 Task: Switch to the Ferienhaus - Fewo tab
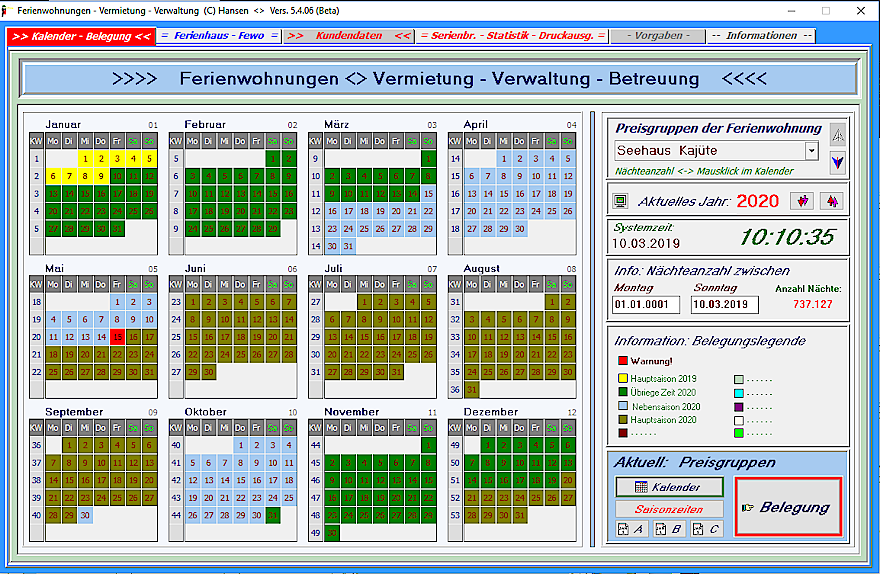(x=219, y=36)
